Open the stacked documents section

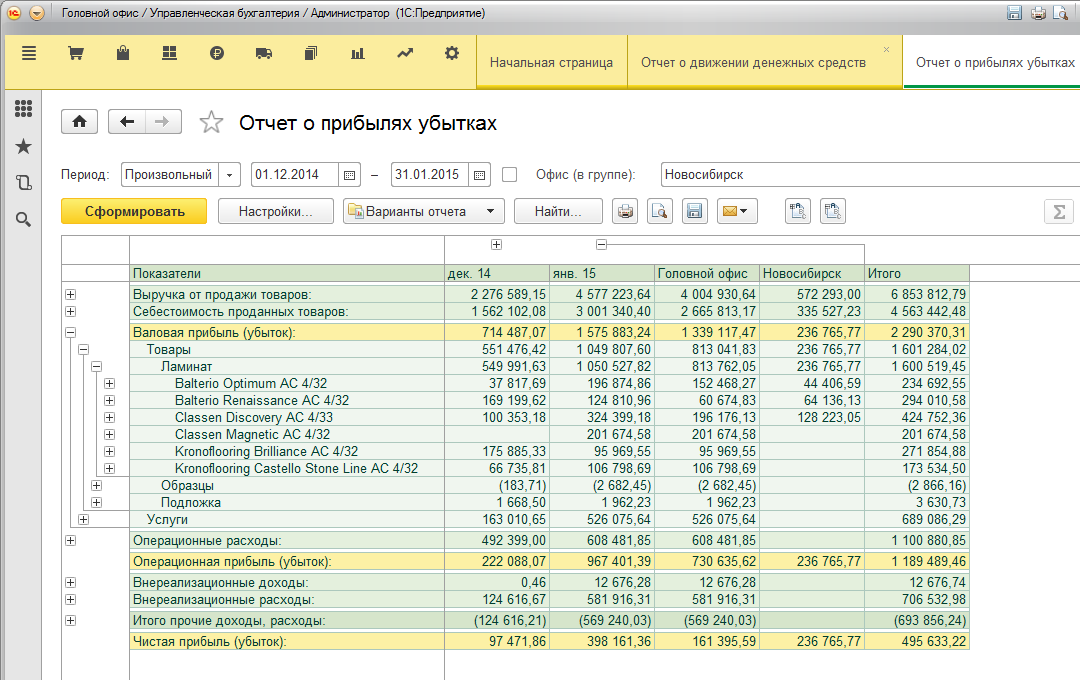pyautogui.click(x=311, y=53)
